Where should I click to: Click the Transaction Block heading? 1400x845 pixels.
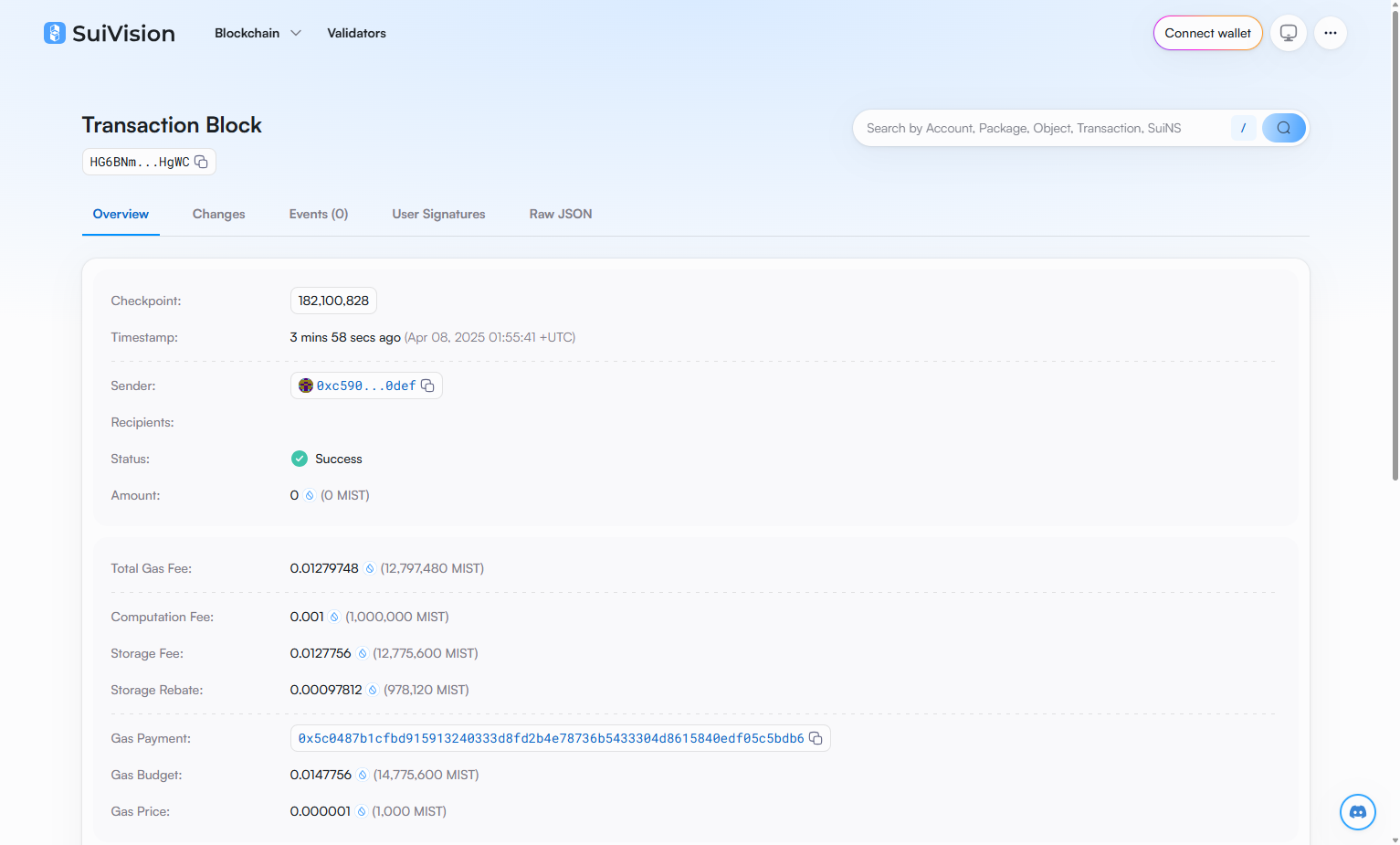[172, 125]
